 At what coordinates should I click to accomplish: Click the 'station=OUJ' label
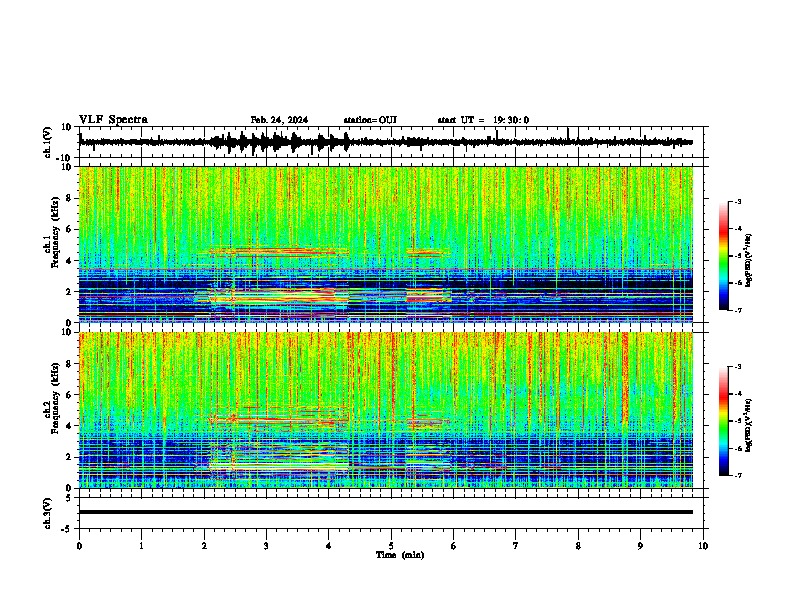[370, 120]
